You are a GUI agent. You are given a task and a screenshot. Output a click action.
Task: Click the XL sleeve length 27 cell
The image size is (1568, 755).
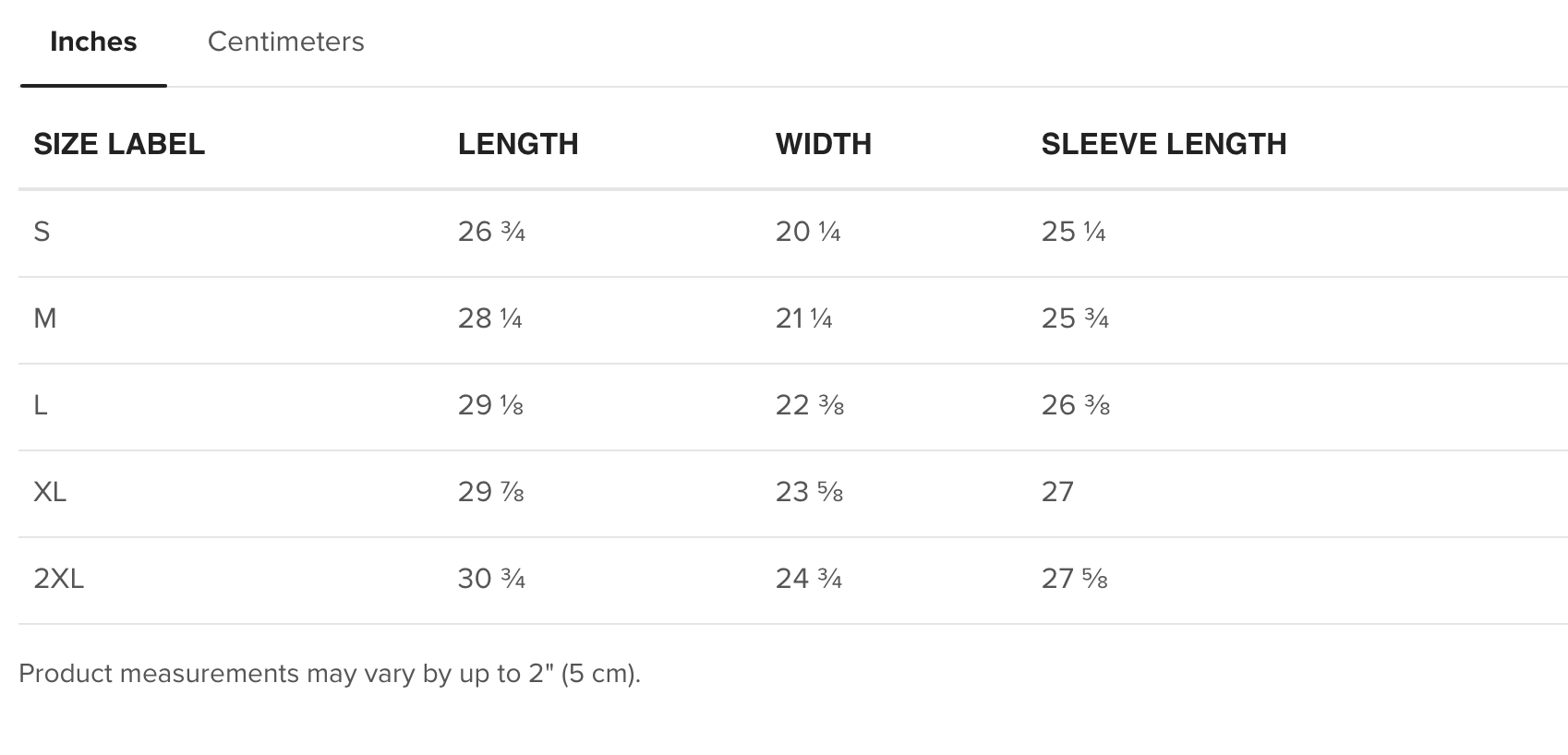[x=1057, y=492]
